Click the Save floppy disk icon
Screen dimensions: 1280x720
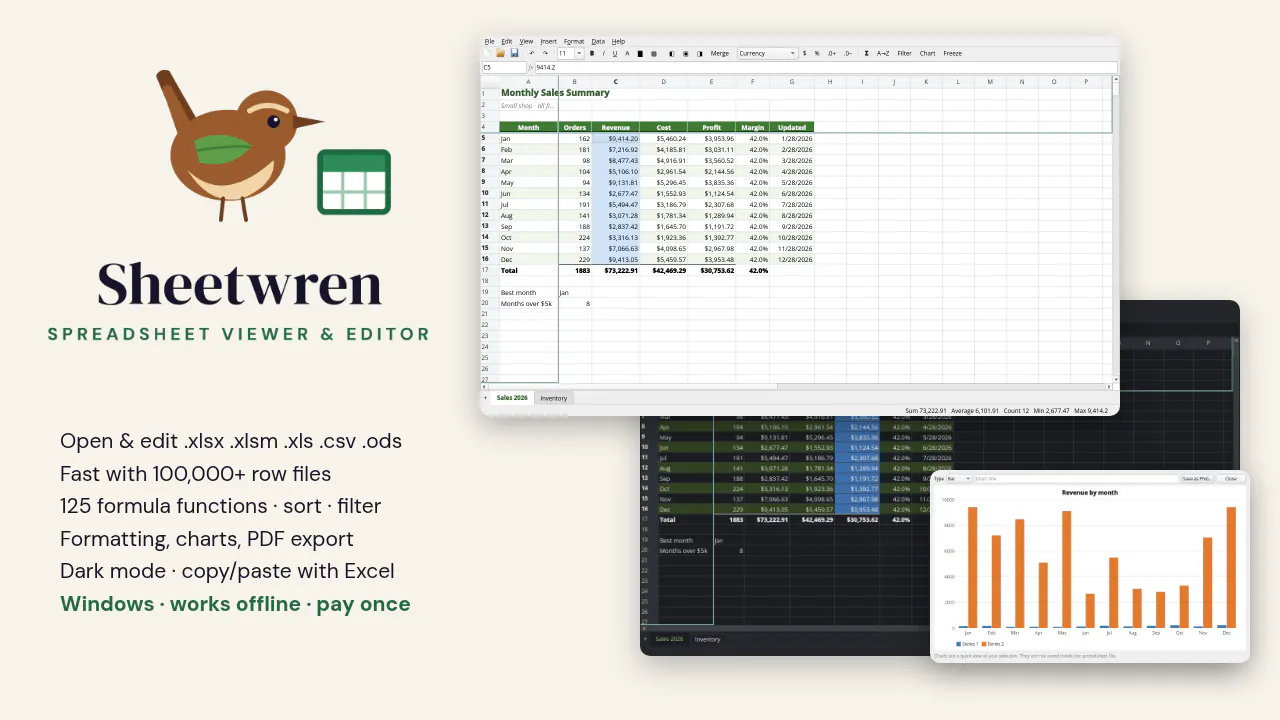[514, 53]
